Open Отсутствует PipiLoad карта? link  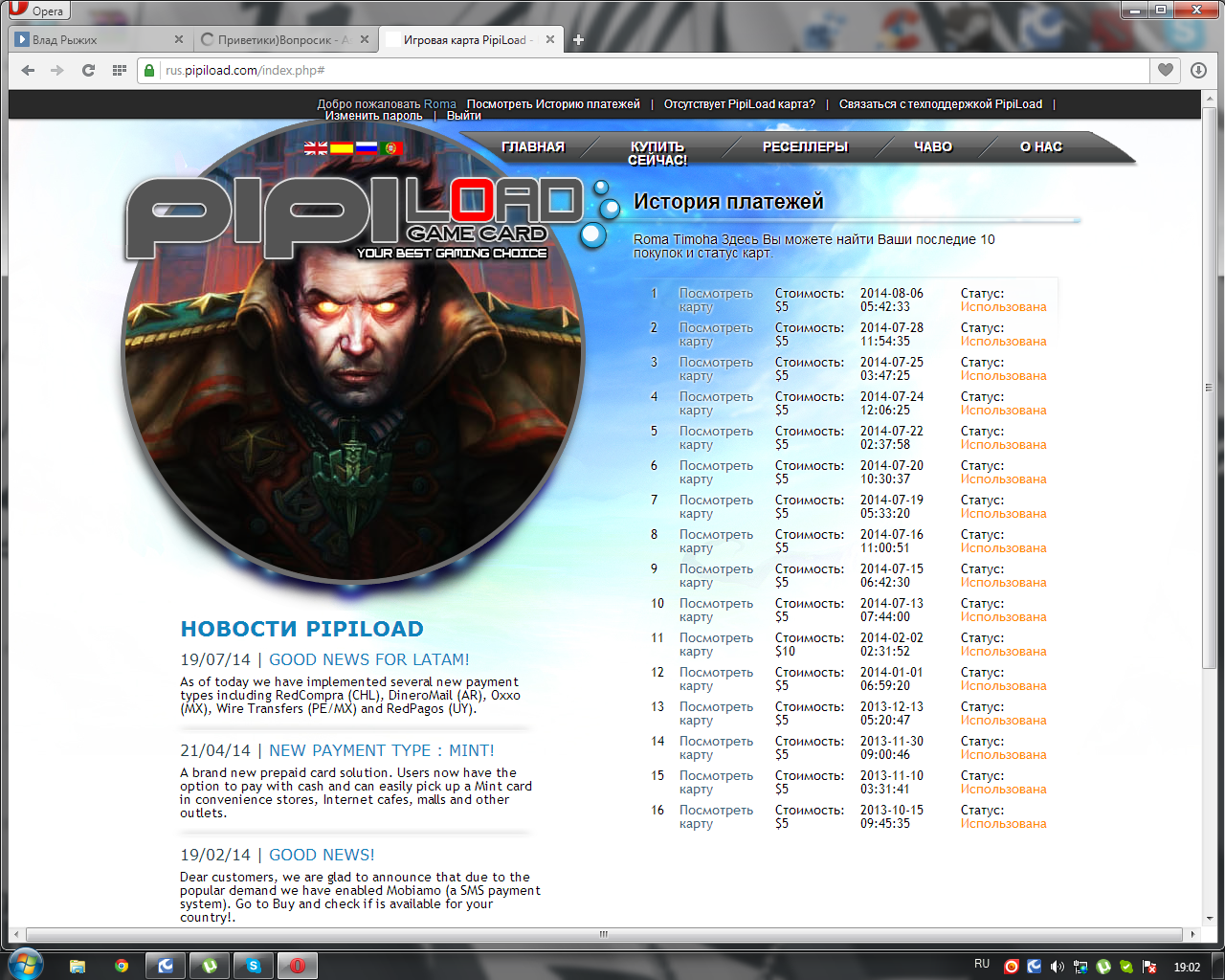pos(740,104)
